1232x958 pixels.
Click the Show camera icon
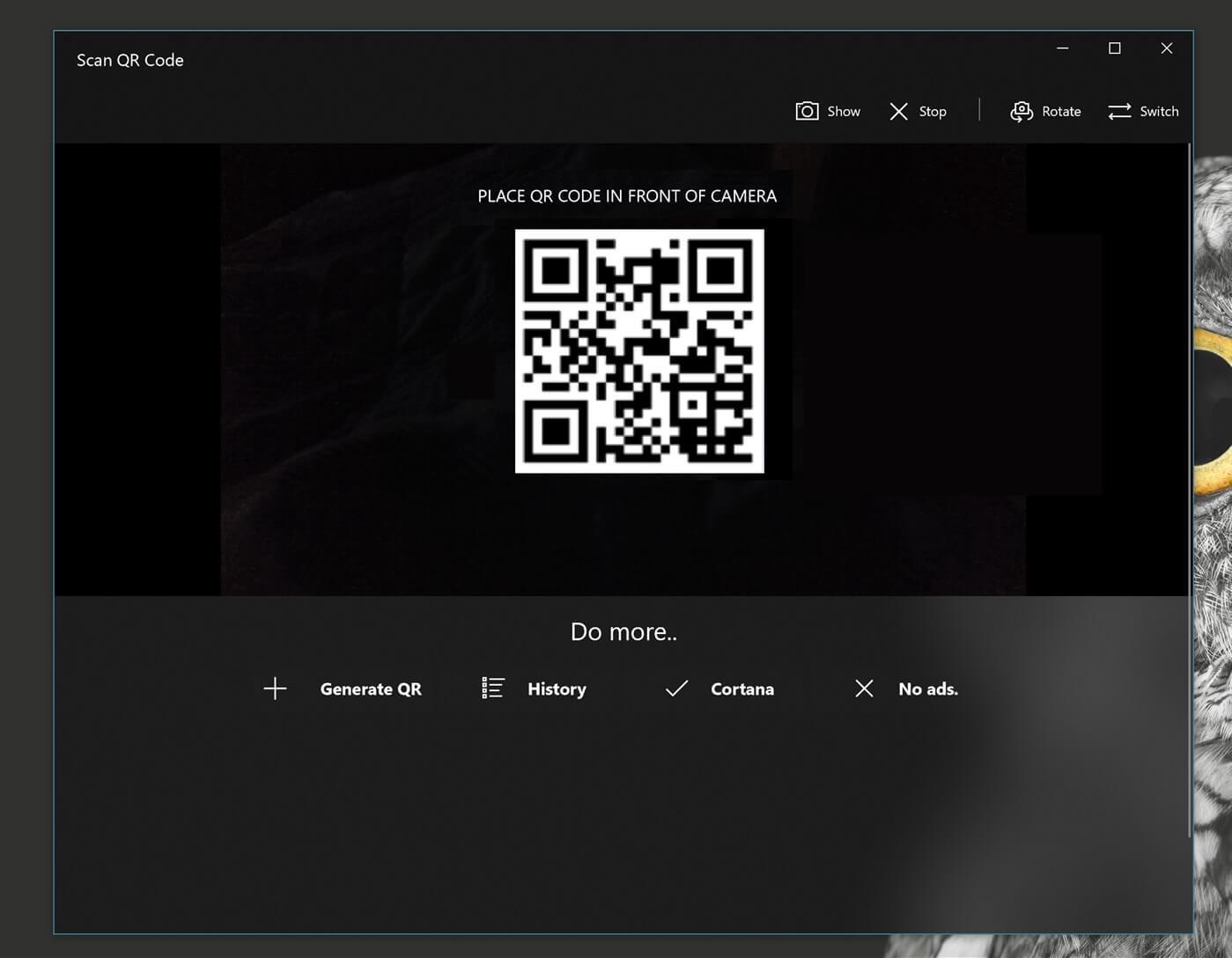click(806, 111)
